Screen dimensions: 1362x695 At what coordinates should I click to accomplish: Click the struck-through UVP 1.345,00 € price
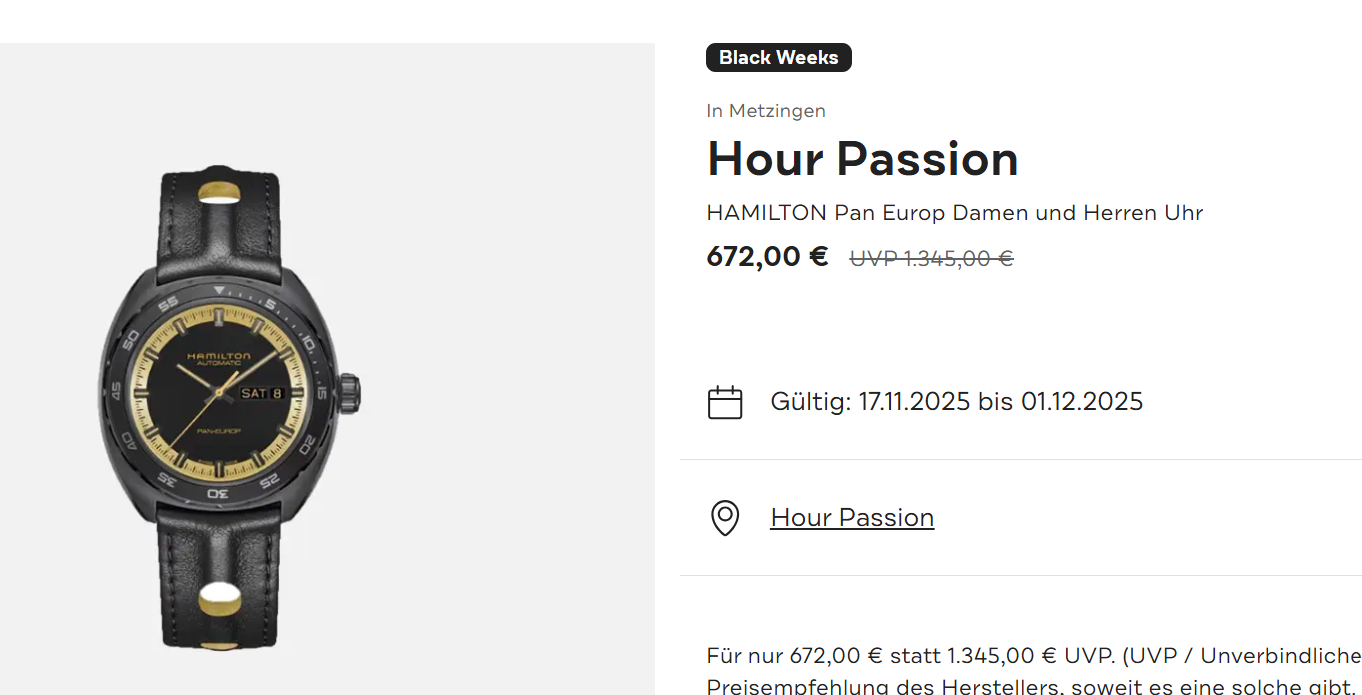click(931, 259)
